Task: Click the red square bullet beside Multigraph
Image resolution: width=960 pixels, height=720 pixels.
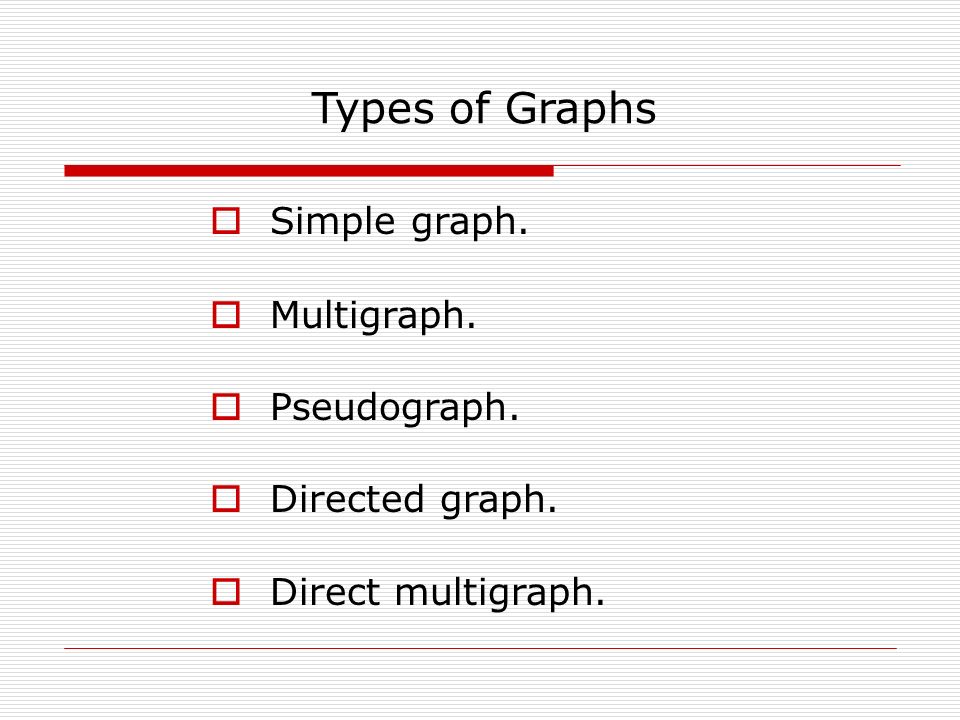Action: pyautogui.click(x=226, y=315)
